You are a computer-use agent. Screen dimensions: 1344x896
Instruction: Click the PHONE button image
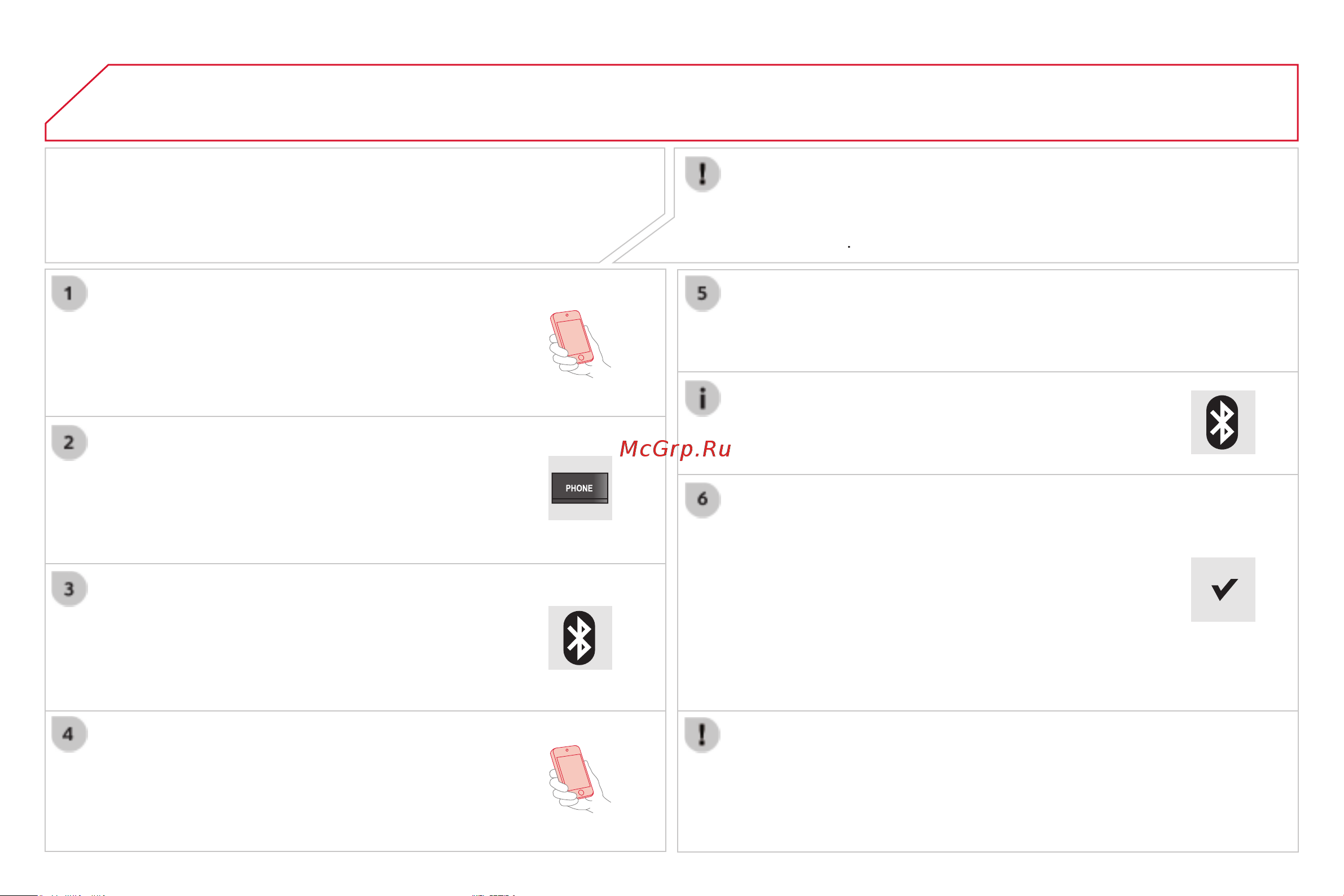tap(580, 488)
